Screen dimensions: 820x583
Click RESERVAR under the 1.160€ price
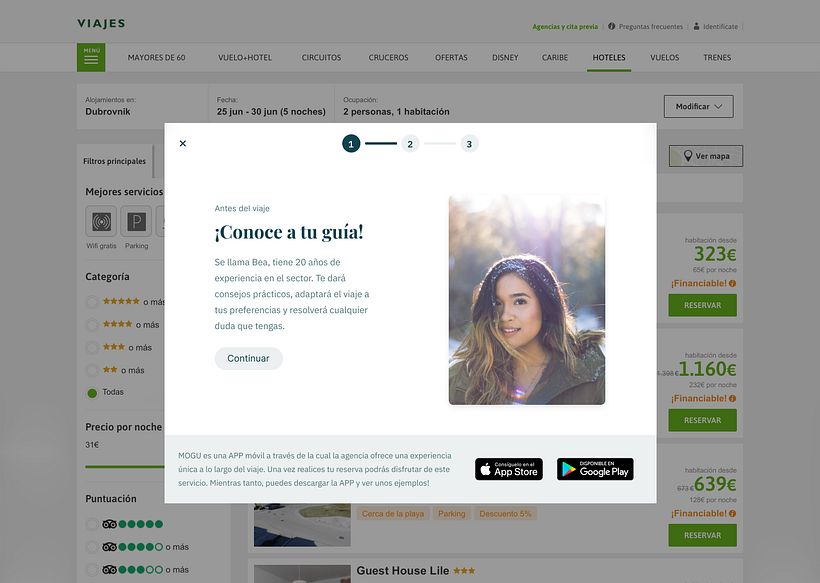click(x=702, y=420)
